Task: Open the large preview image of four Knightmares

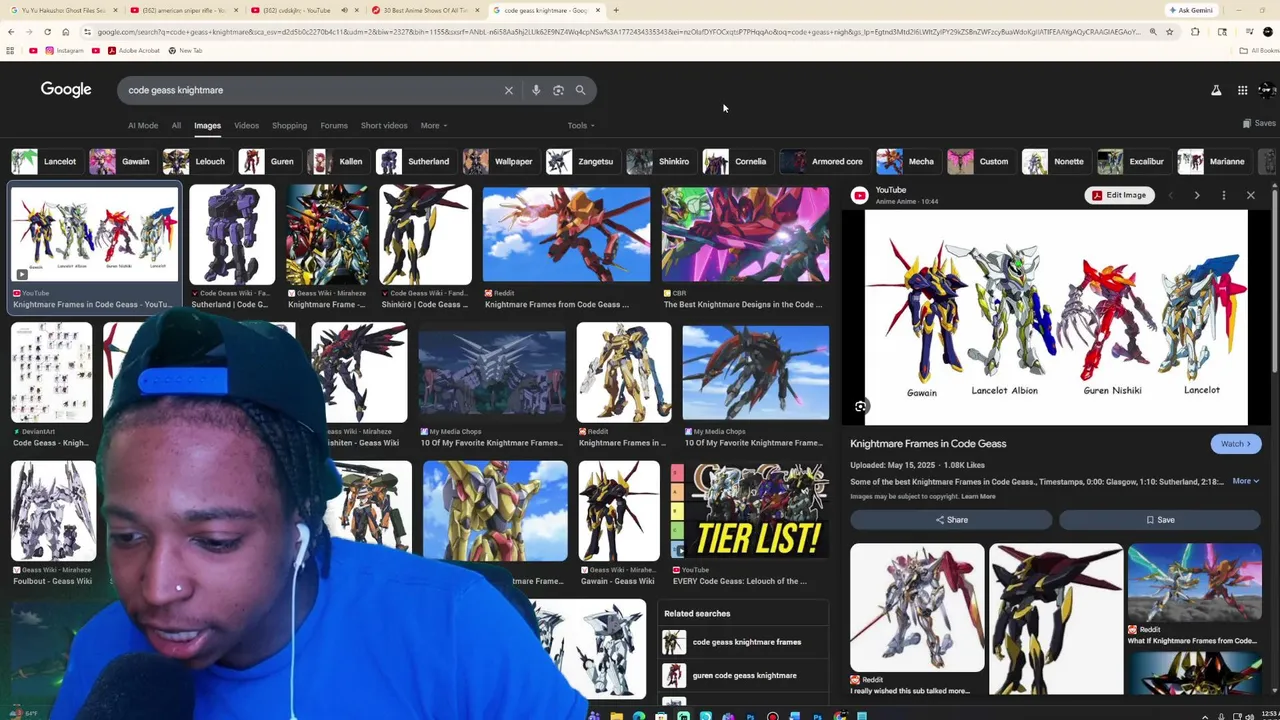Action: pyautogui.click(x=1056, y=317)
